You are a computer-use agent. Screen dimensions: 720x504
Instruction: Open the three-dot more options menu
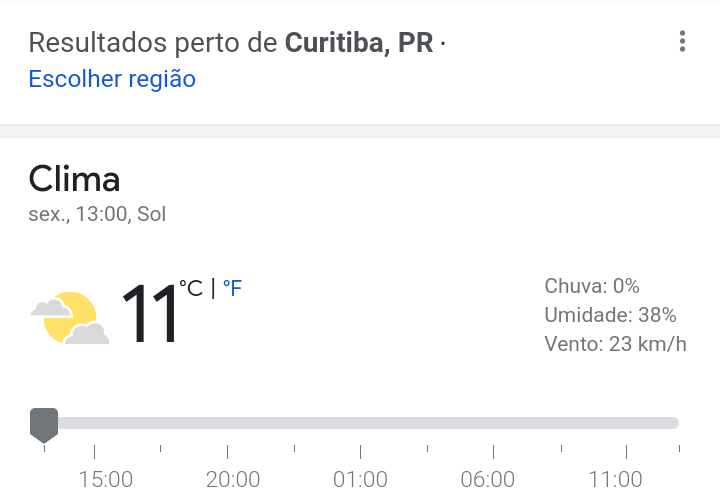(682, 42)
